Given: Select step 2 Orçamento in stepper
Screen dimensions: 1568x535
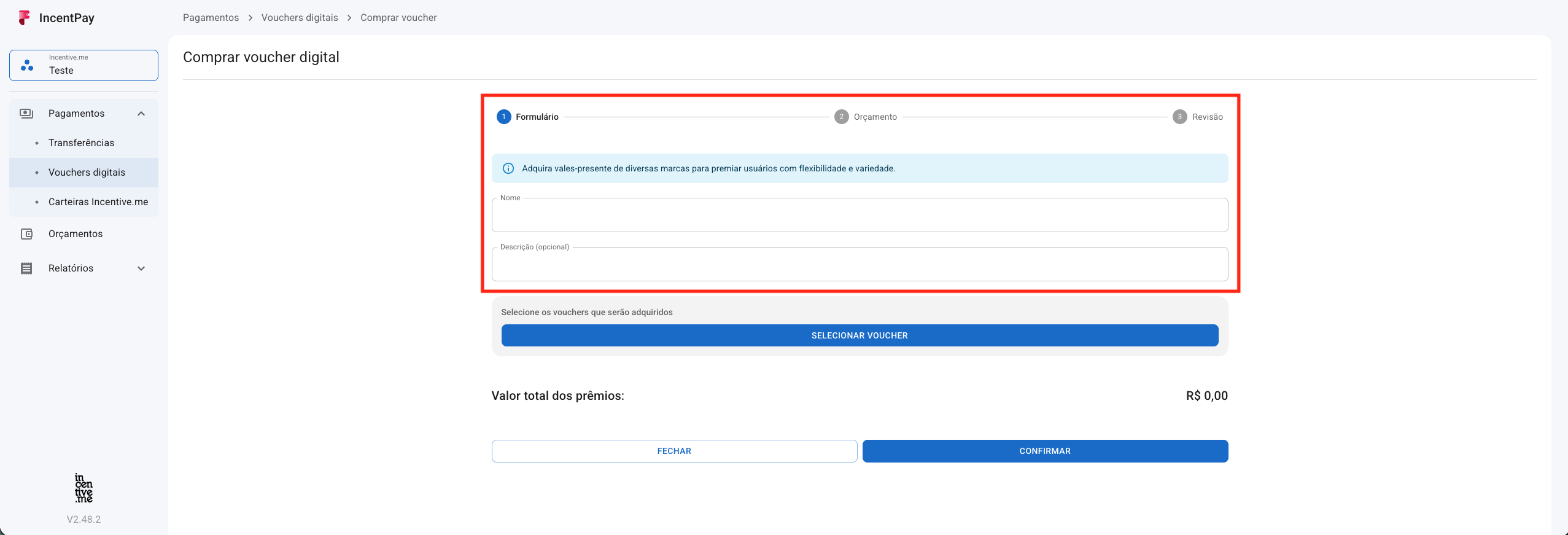Looking at the screenshot, I should 866,117.
